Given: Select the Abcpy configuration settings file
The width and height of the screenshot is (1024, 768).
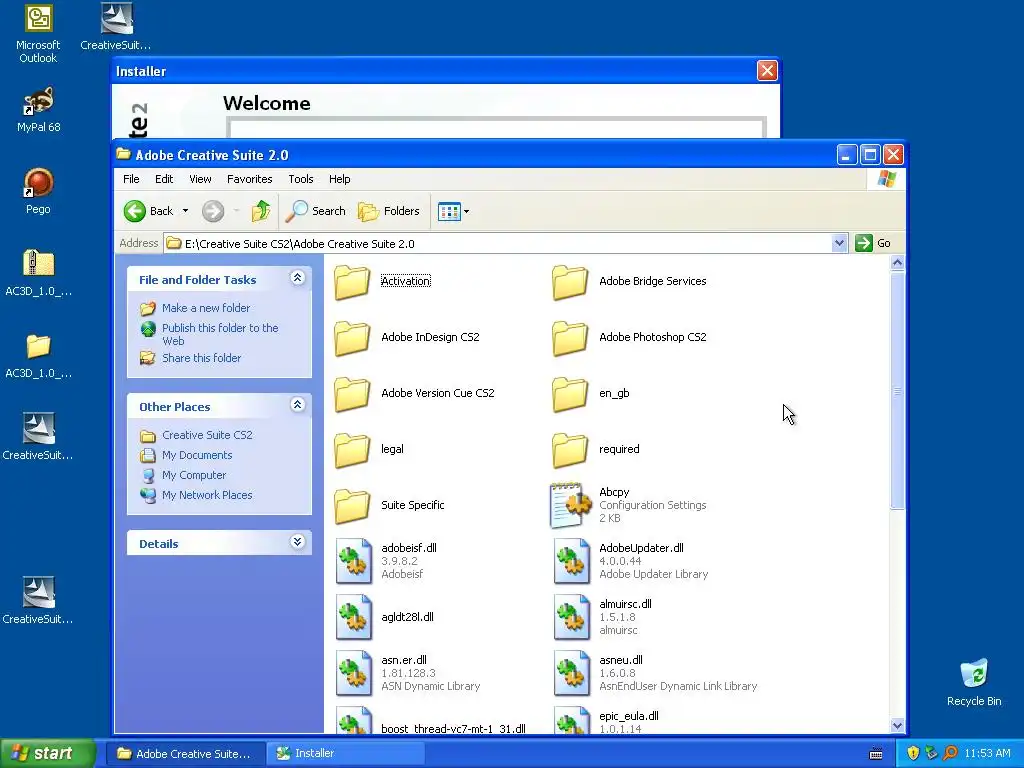Looking at the screenshot, I should click(x=629, y=505).
